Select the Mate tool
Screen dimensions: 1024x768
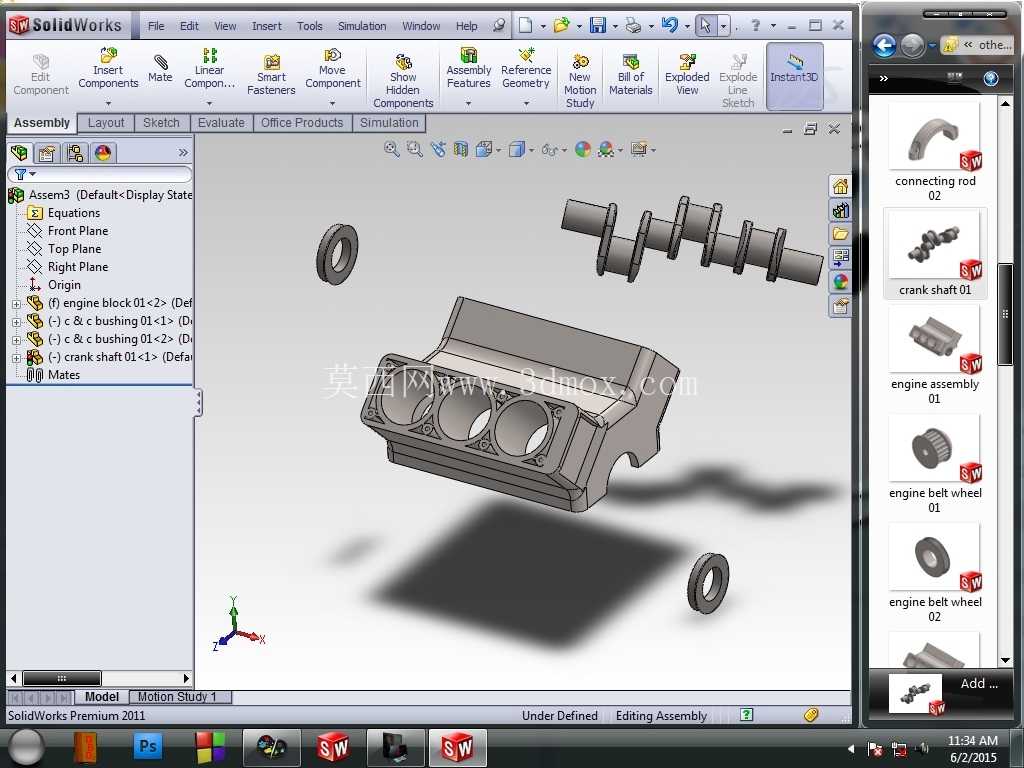[x=160, y=68]
